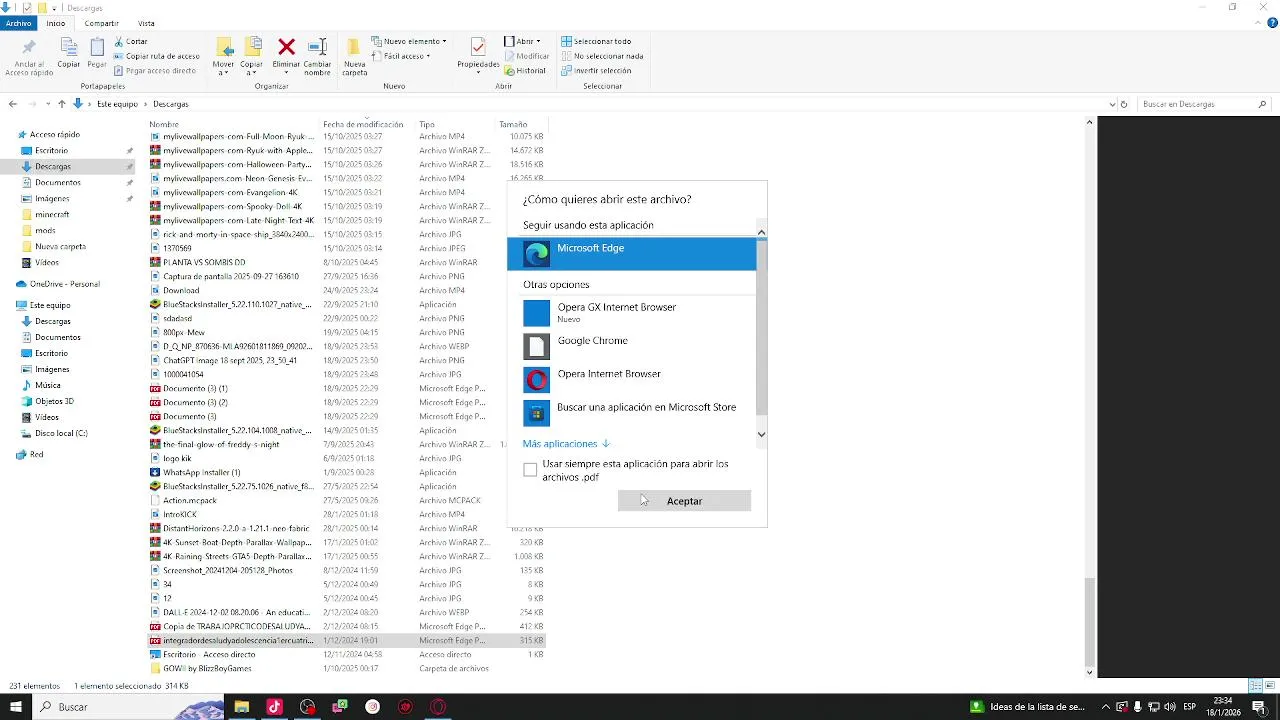Click the Tipo column header
Viewport: 1280px width, 720px height.
(427, 125)
